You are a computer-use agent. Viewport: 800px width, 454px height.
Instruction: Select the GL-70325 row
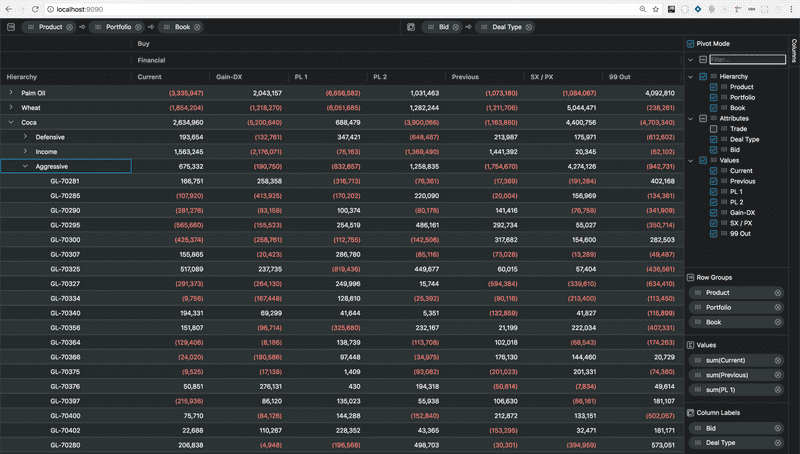pos(341,269)
